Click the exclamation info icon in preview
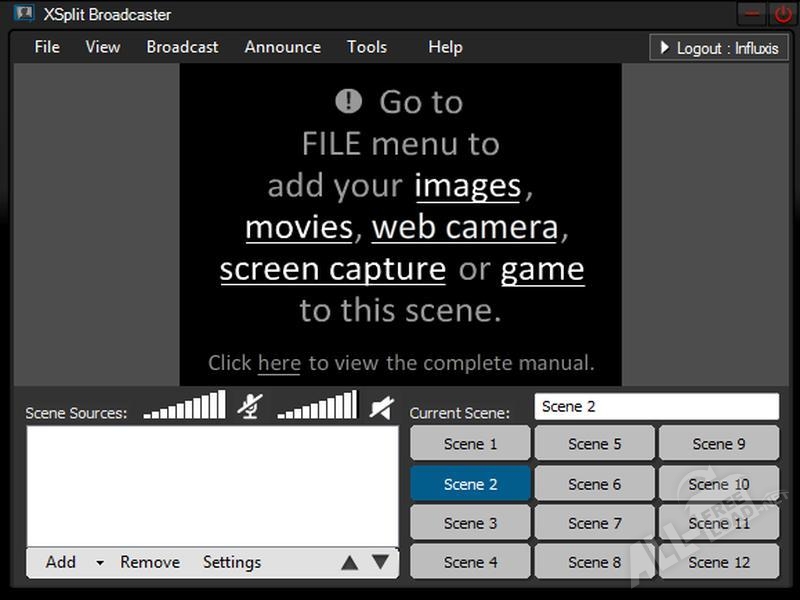Viewport: 800px width, 600px height. [x=348, y=101]
